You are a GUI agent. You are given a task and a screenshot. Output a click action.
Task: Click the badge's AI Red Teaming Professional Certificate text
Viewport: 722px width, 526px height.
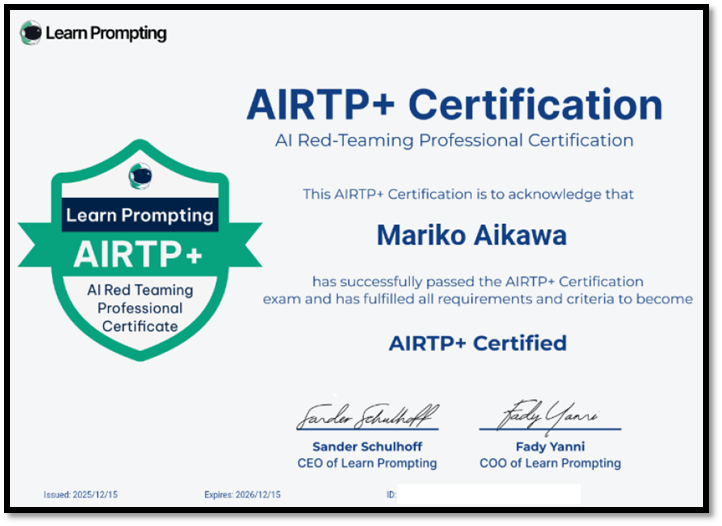[x=139, y=308]
